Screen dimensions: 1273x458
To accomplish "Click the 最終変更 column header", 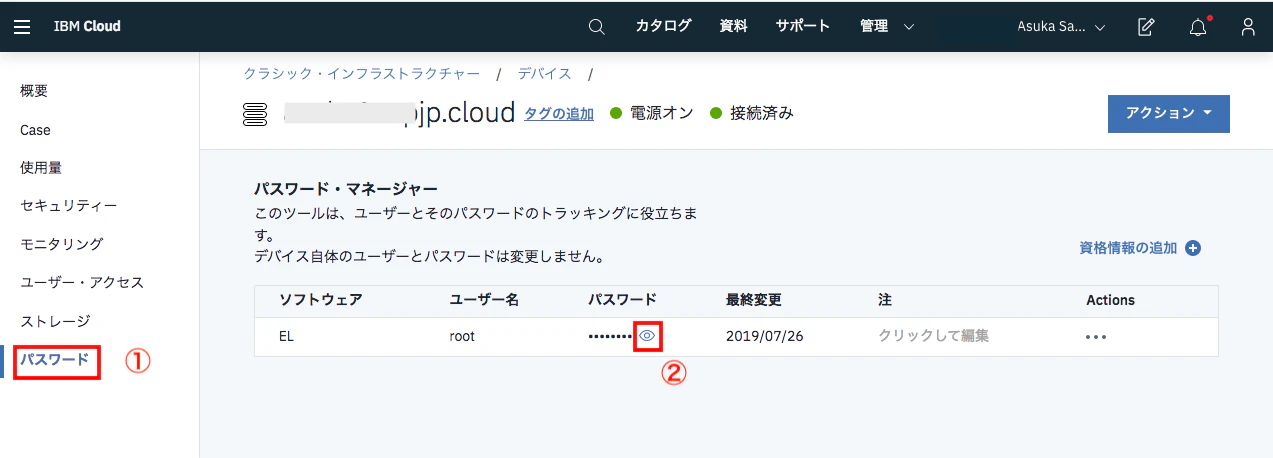I will click(754, 300).
